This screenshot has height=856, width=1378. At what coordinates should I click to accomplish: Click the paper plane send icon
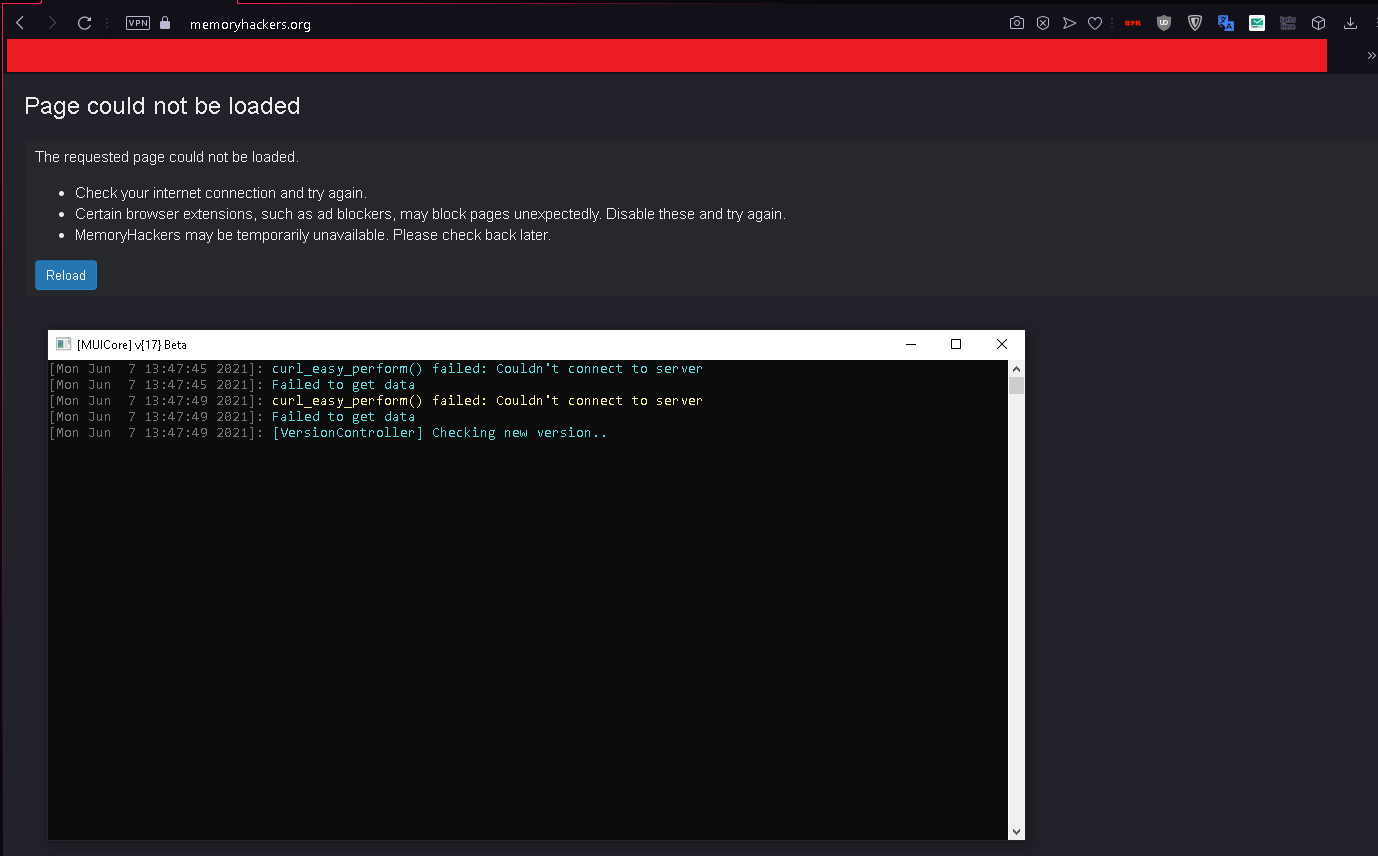point(1069,23)
